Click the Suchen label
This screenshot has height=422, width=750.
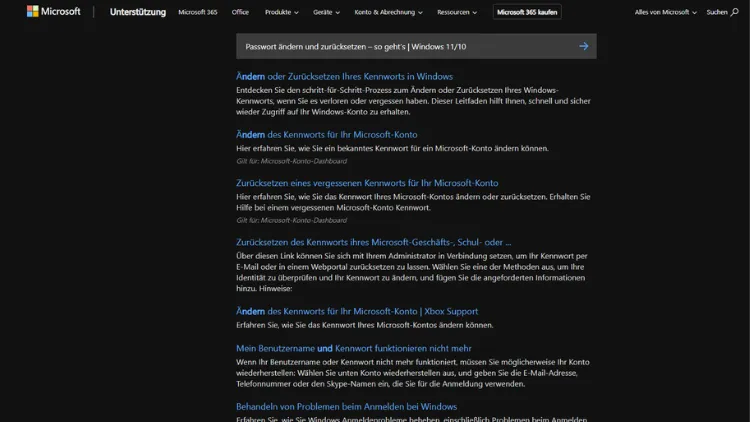pyautogui.click(x=717, y=12)
